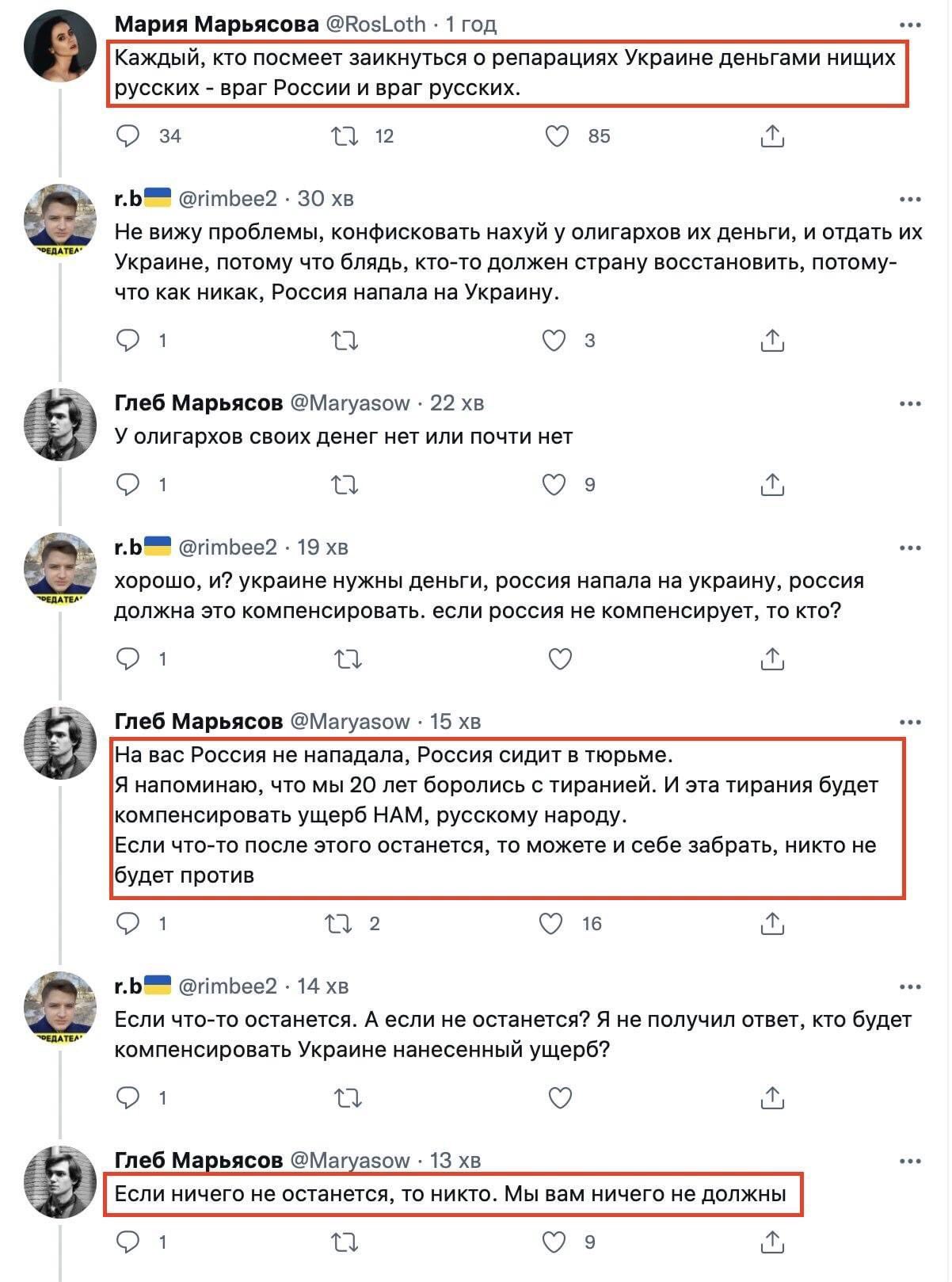Share the @Maryasow reply posted 22 хв ago
952x1282 pixels.
[x=772, y=484]
